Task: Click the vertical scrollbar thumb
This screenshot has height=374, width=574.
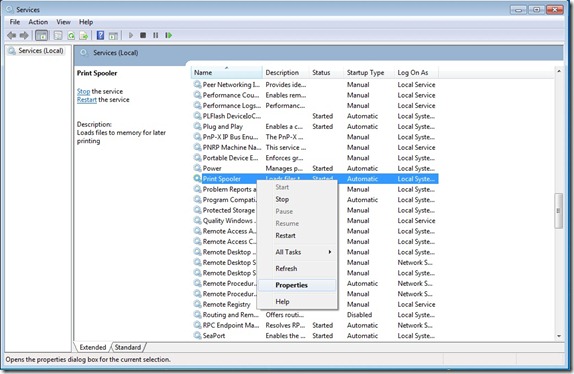Action: click(559, 211)
